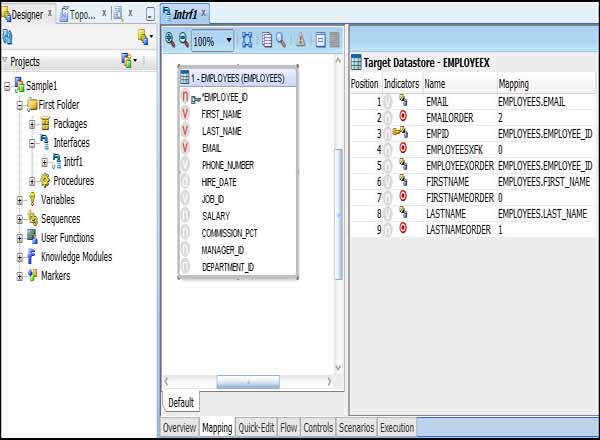Switch to the Flow tab

pos(288,428)
